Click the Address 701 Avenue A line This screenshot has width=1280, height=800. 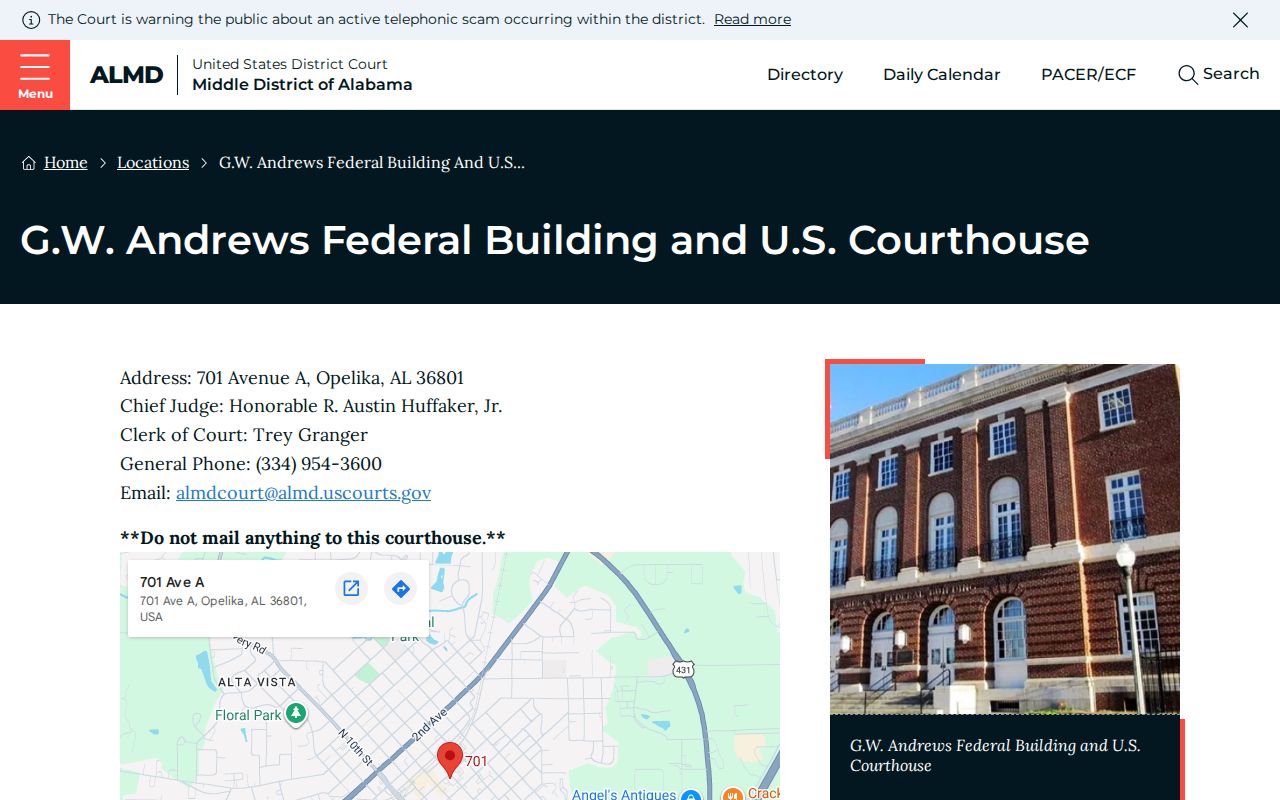(x=292, y=378)
